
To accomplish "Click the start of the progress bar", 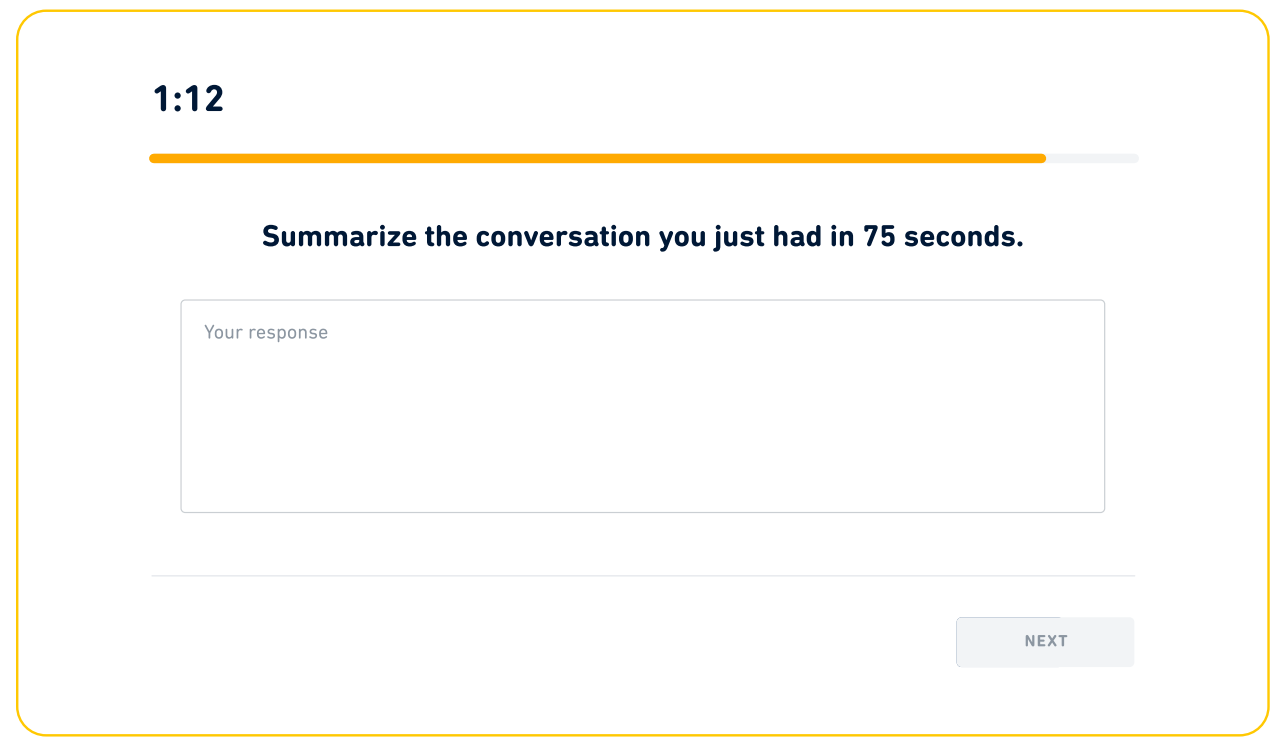I will tap(155, 158).
